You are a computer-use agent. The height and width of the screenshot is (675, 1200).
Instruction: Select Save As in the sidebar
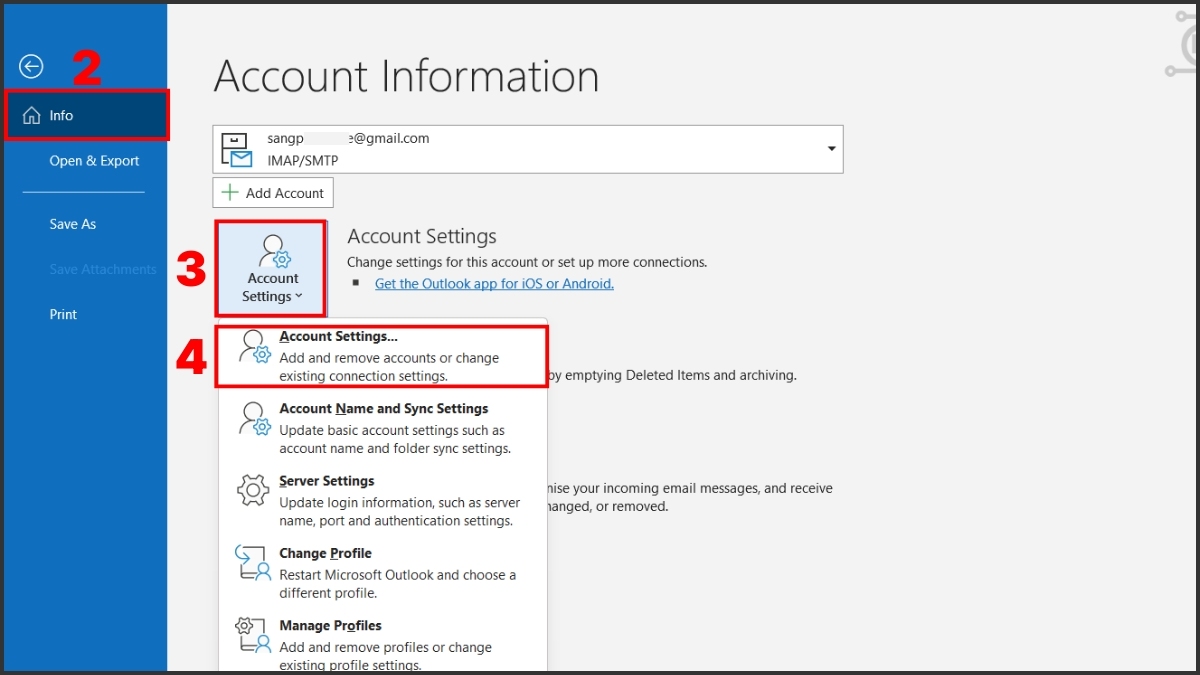73,224
